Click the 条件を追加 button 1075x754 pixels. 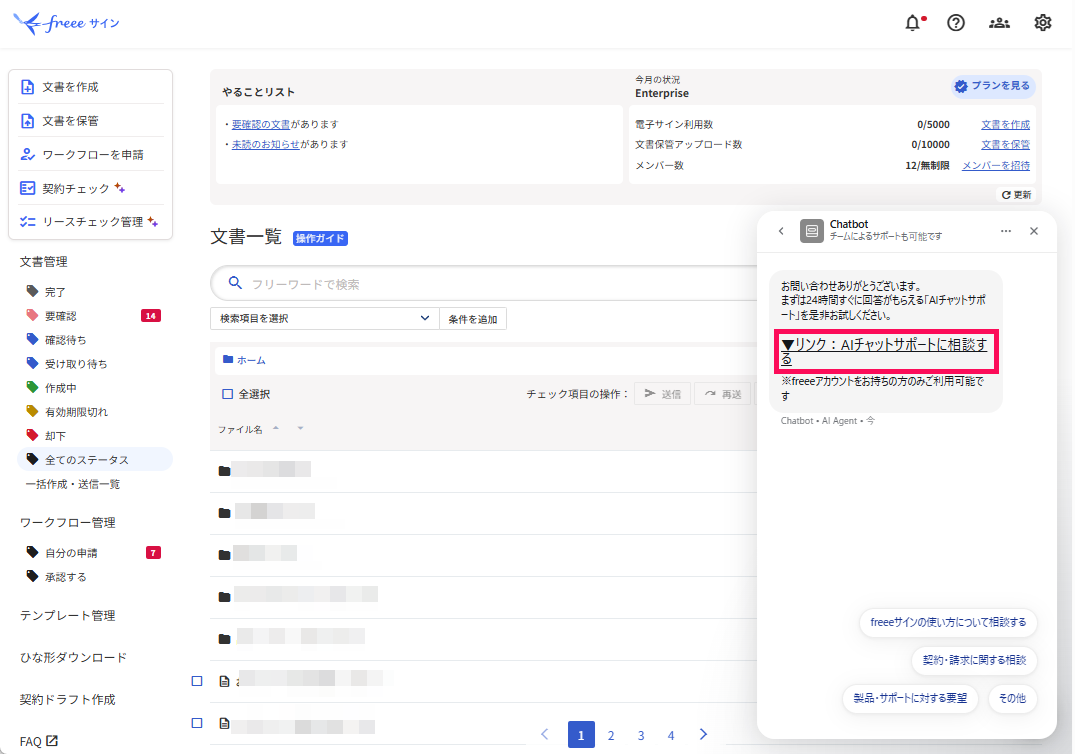[472, 319]
